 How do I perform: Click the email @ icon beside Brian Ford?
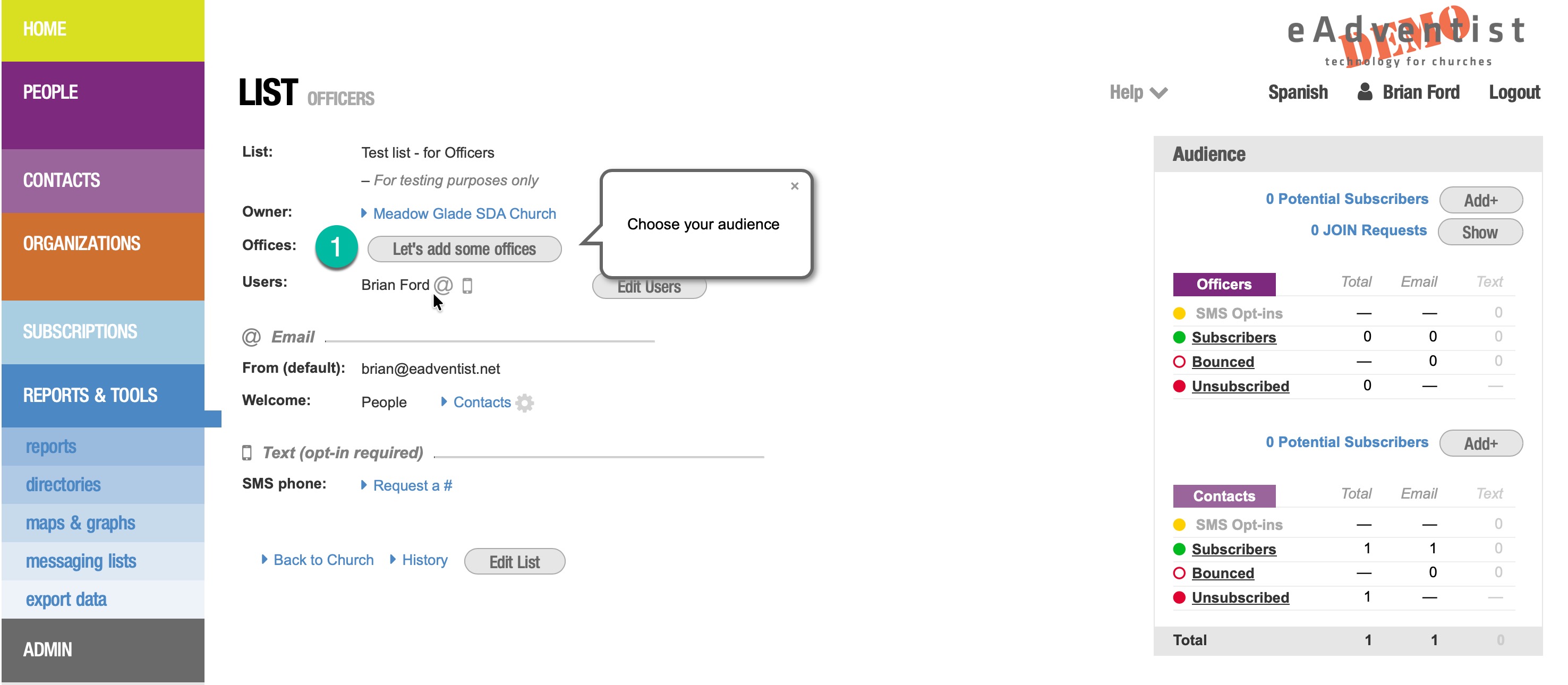pyautogui.click(x=443, y=285)
